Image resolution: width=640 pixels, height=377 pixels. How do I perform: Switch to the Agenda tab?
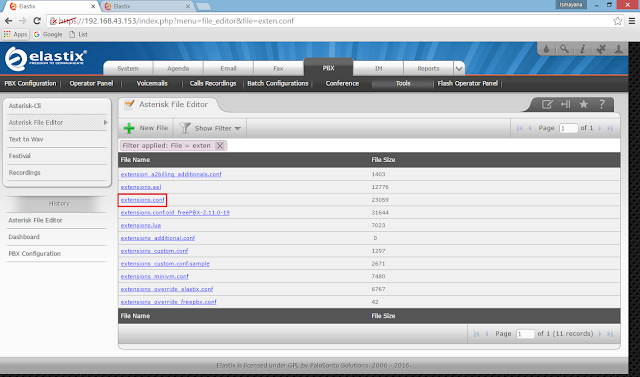(x=178, y=69)
